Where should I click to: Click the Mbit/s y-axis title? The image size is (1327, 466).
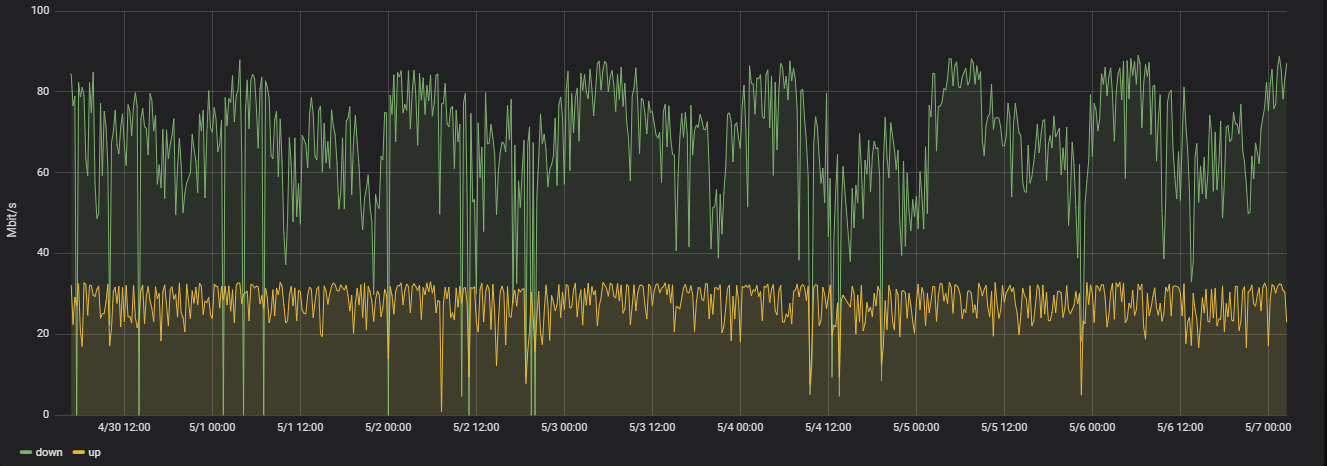click(x=13, y=213)
